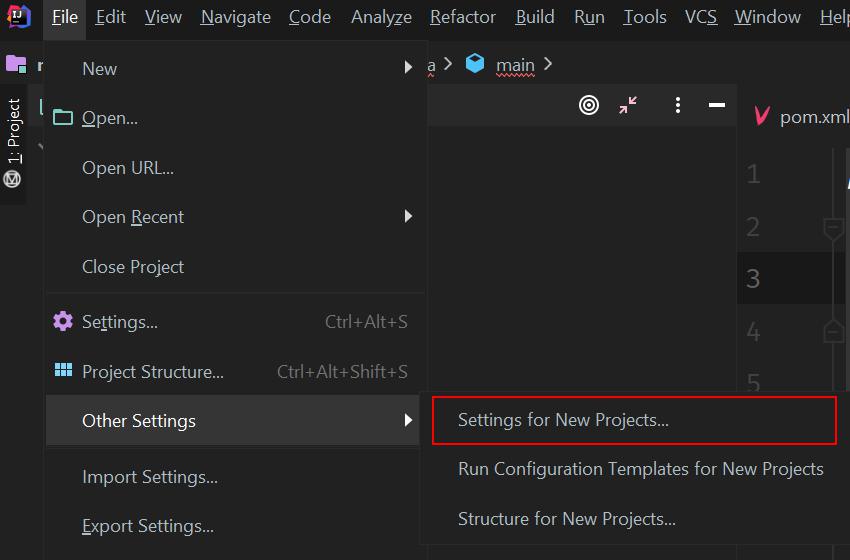
Task: Expand the Other Settings submenu arrow
Action: pyautogui.click(x=408, y=420)
